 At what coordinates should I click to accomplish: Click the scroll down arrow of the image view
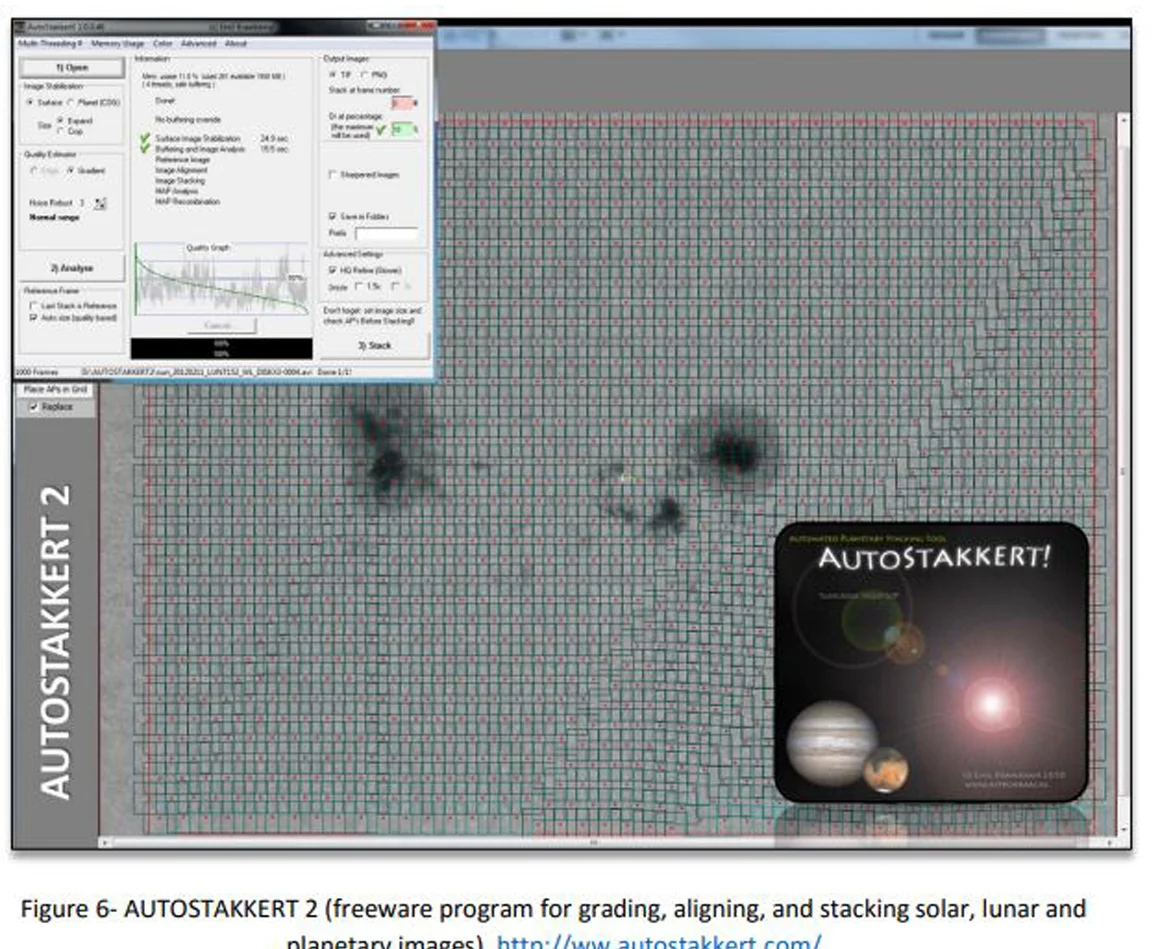tap(1123, 830)
